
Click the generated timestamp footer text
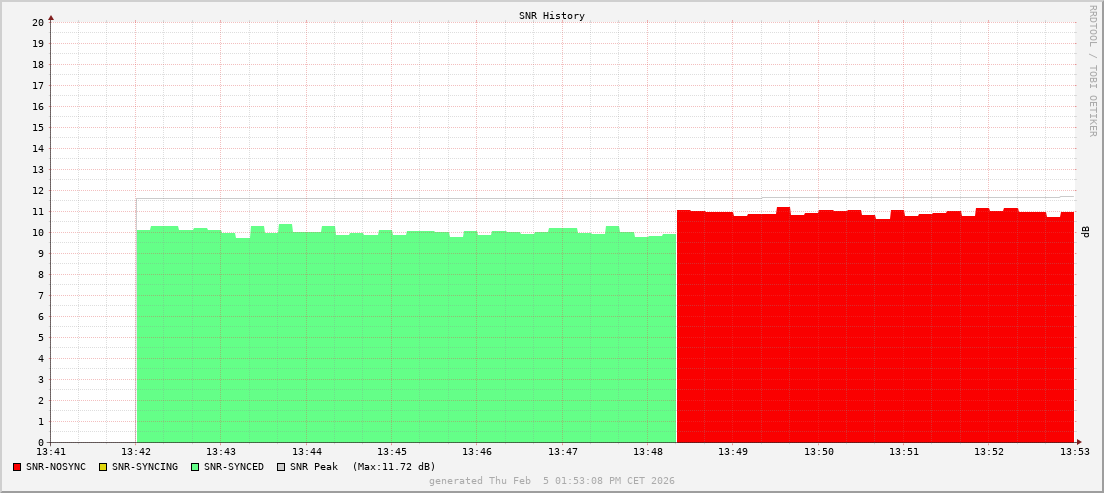click(x=552, y=481)
